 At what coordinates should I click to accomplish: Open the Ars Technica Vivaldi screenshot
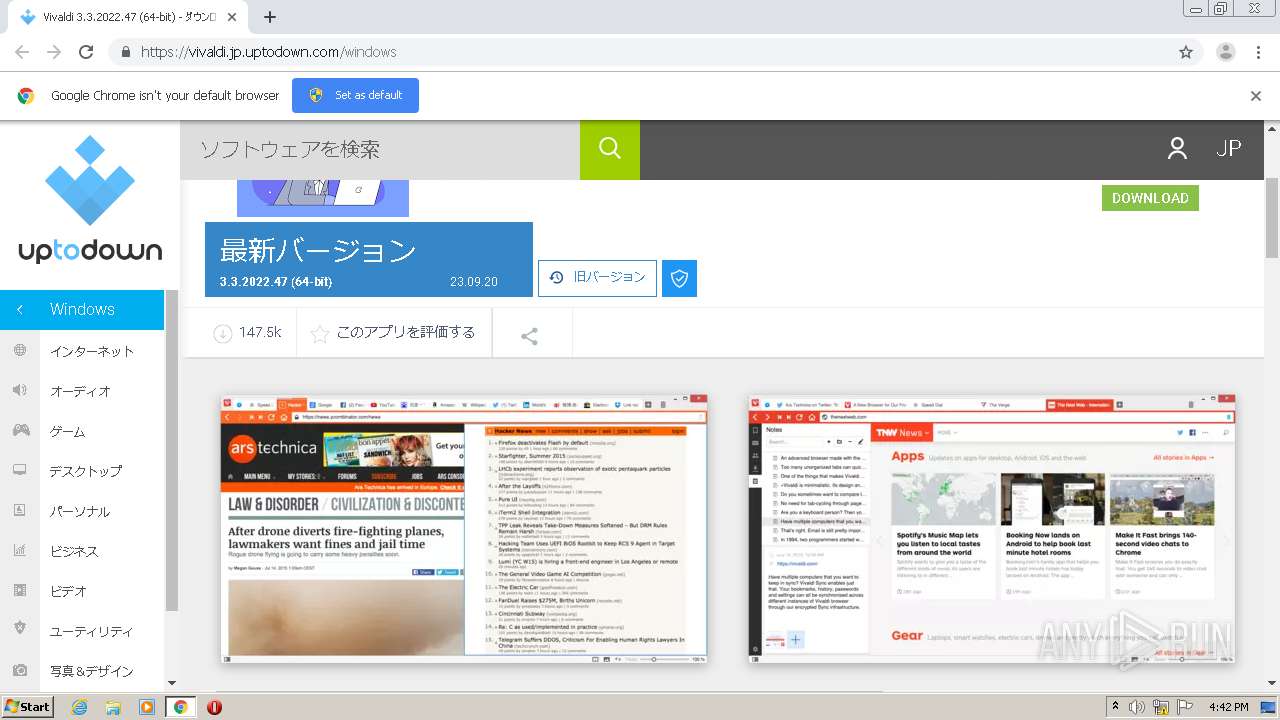click(464, 528)
